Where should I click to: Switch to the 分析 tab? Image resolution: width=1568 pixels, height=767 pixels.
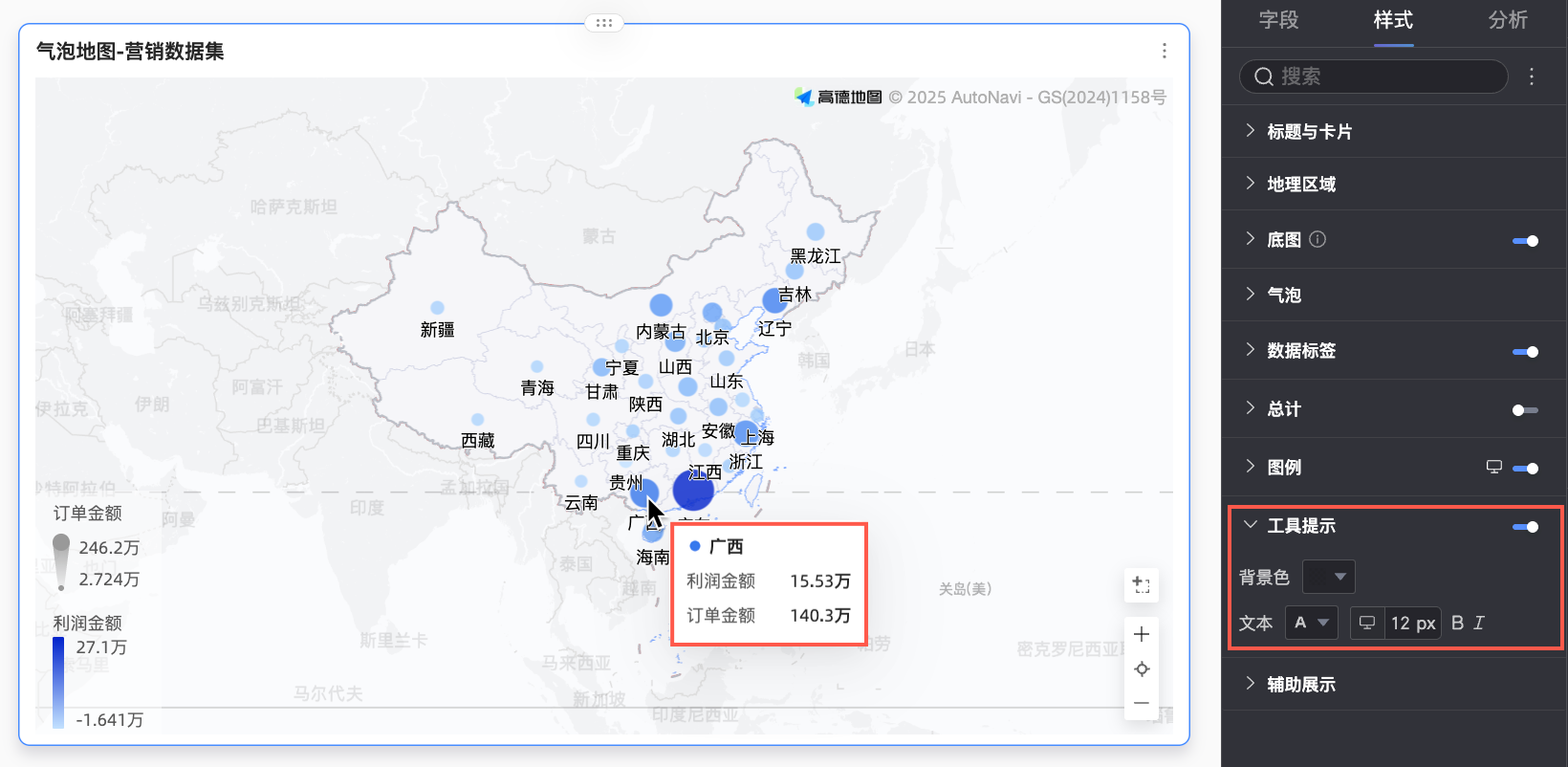[1508, 20]
